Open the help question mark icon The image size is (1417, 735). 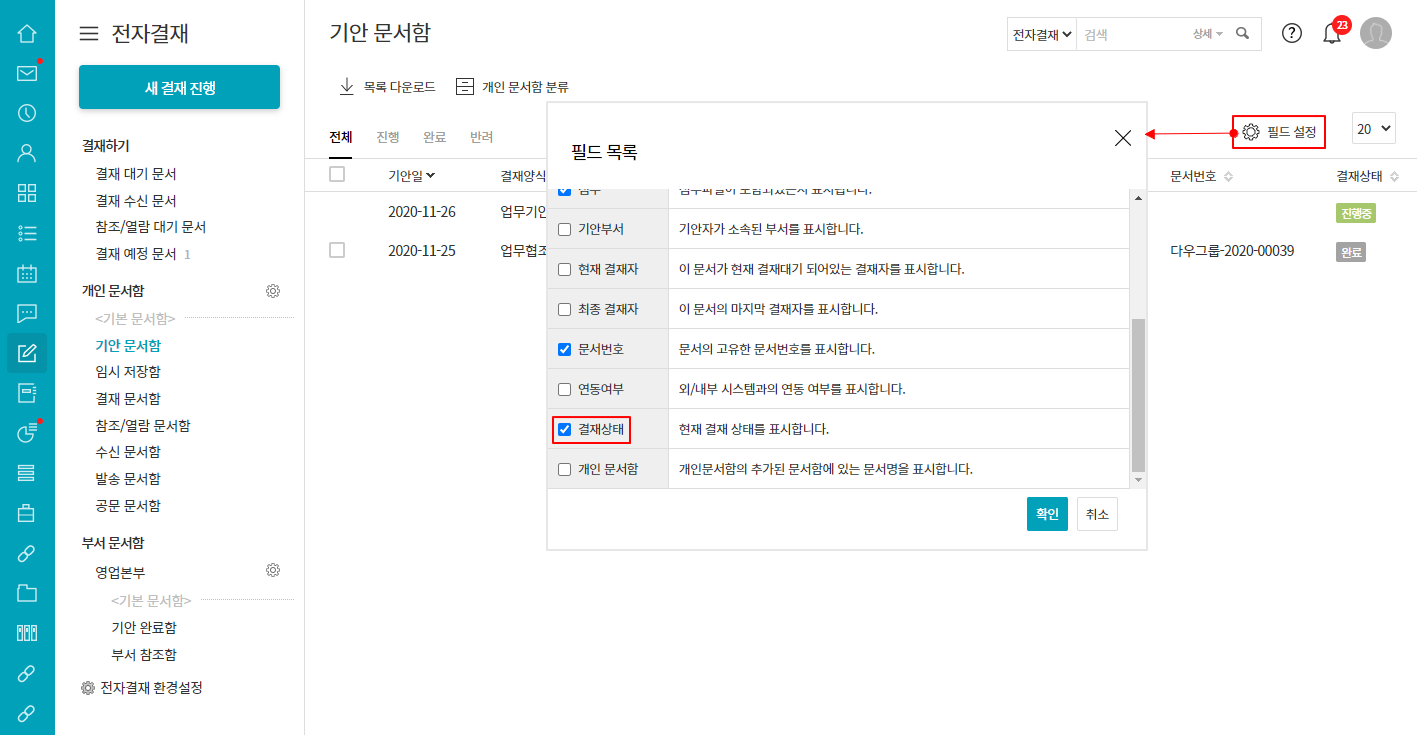[1292, 34]
